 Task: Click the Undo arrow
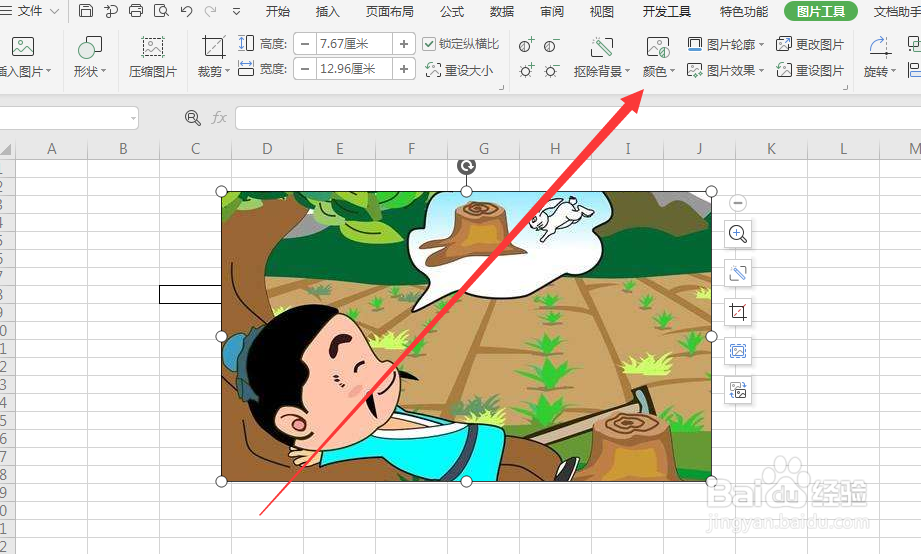186,11
